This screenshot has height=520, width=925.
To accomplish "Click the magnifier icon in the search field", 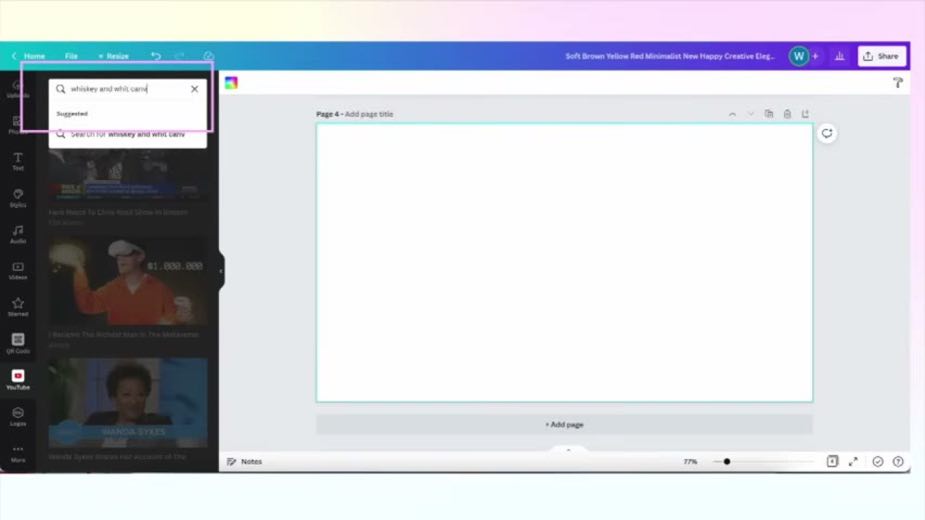I will pos(61,89).
